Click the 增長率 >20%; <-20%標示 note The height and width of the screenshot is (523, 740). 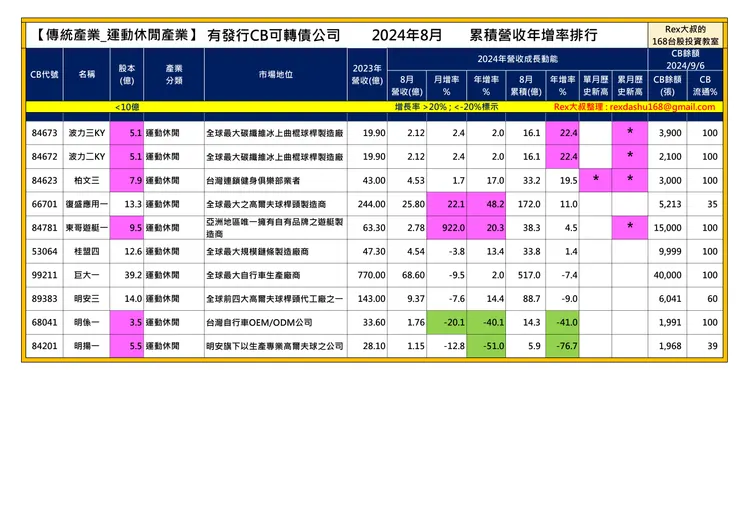(x=446, y=107)
